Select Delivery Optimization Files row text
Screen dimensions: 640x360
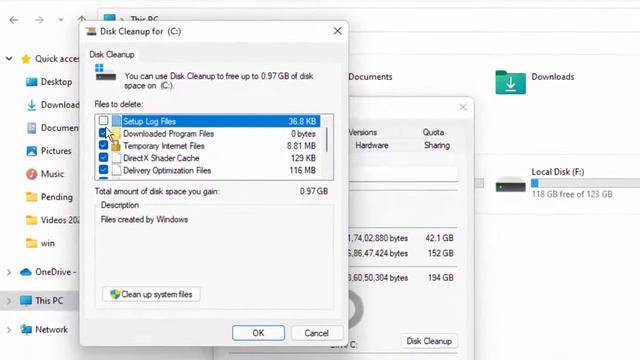tap(167, 170)
